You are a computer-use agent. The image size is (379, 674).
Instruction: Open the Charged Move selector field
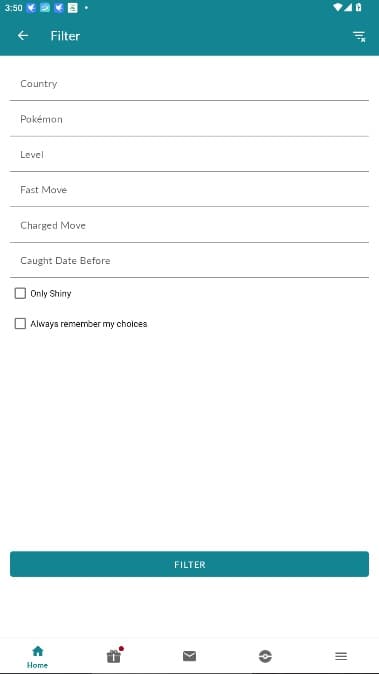click(x=190, y=225)
